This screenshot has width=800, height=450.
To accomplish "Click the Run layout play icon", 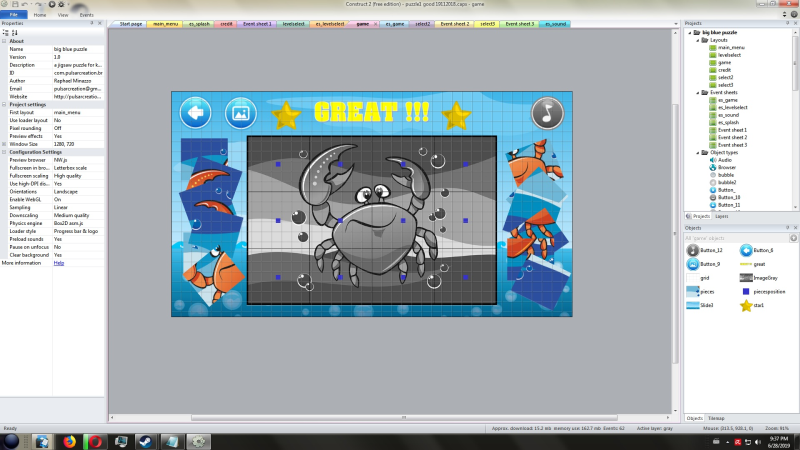I will [x=52, y=4].
